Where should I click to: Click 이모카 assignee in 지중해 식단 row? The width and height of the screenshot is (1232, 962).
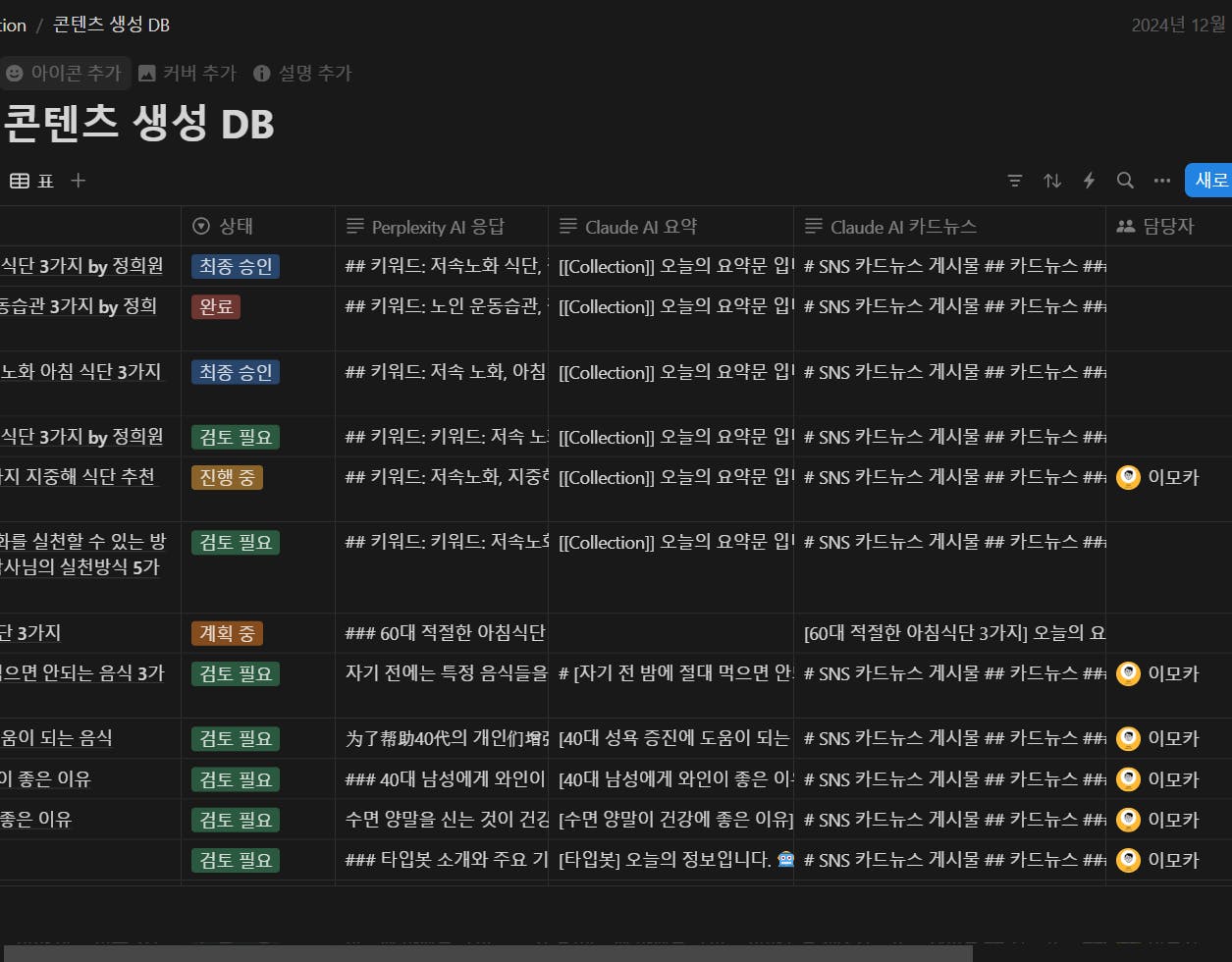(1158, 477)
